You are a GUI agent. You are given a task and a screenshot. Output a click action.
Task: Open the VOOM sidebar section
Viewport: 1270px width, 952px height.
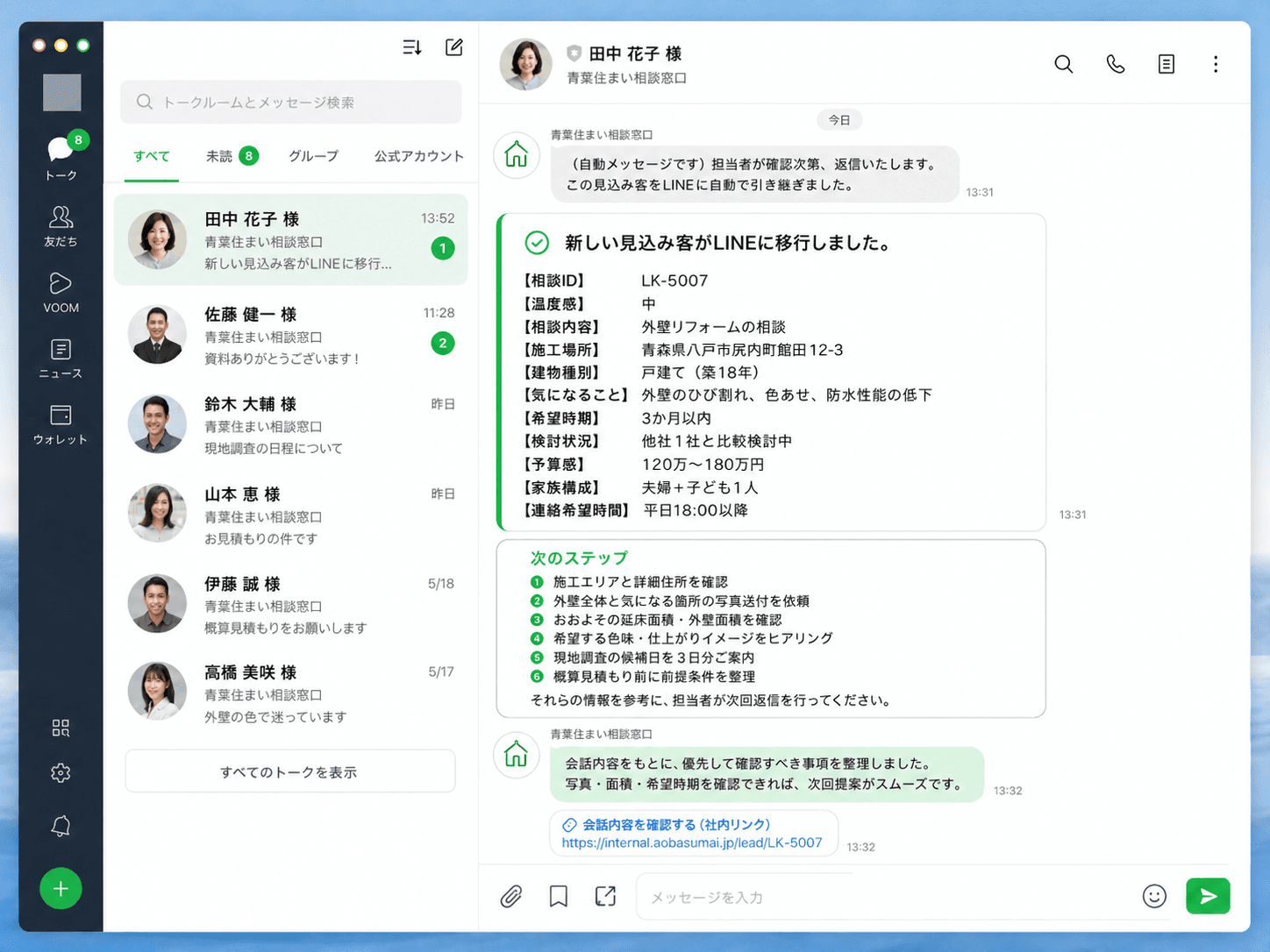click(61, 292)
